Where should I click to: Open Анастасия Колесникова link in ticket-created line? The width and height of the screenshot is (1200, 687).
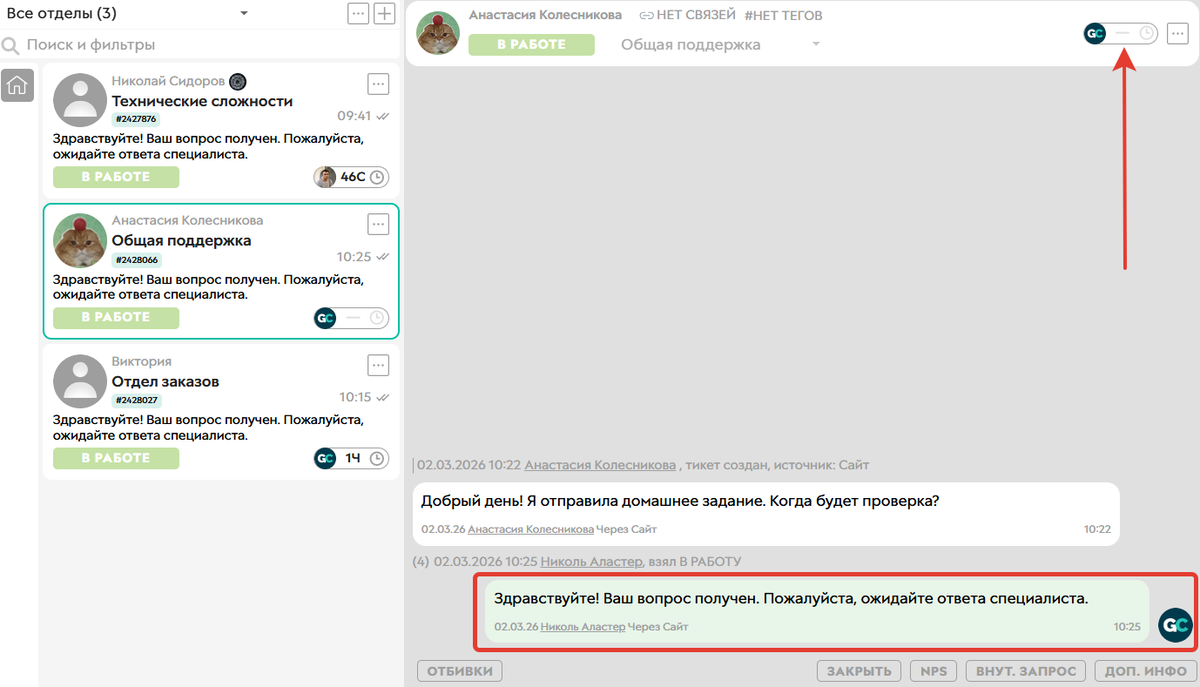pyautogui.click(x=600, y=465)
